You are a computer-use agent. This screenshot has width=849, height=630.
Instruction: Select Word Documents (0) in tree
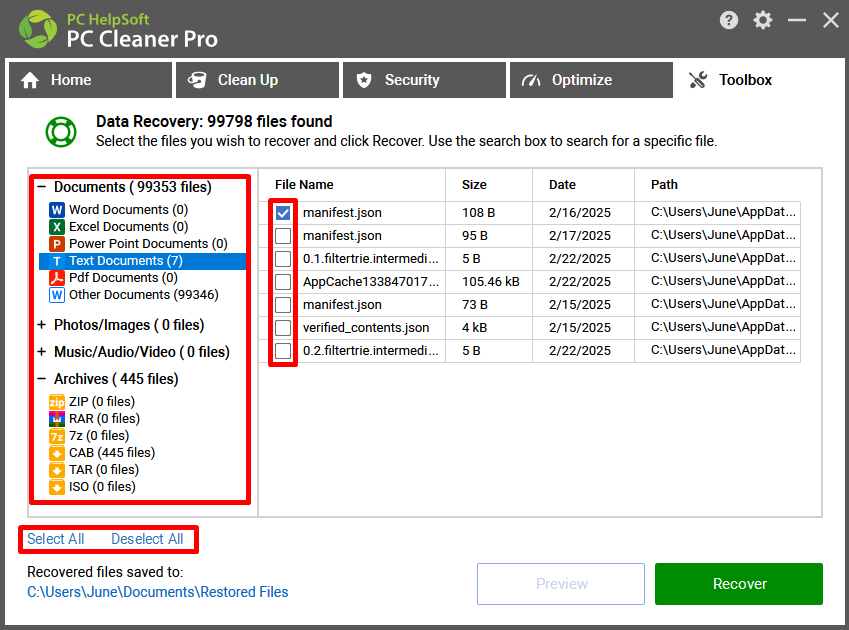tap(128, 209)
